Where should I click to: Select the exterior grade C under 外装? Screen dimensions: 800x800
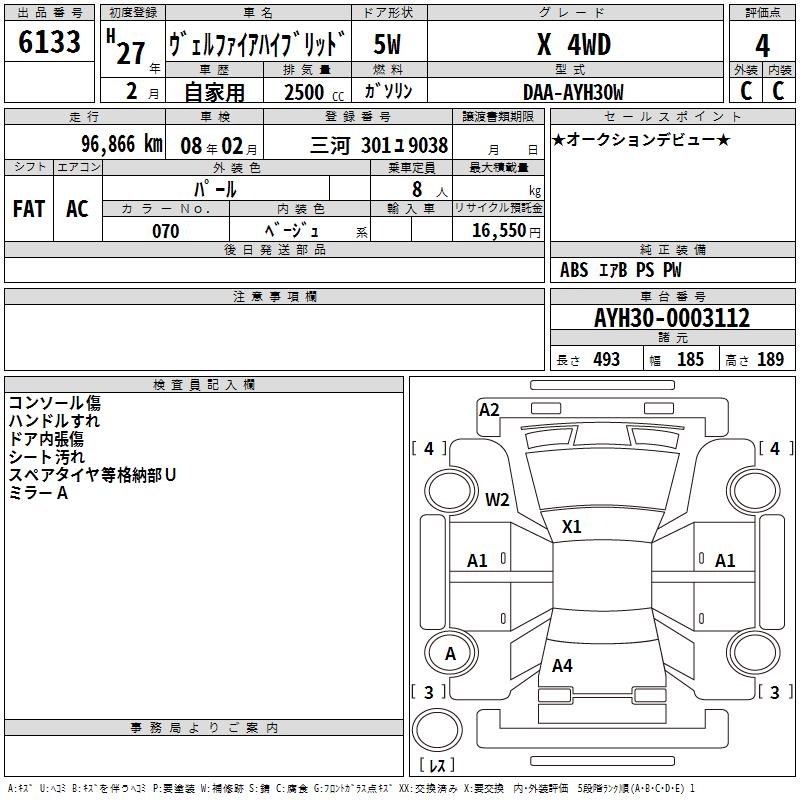click(x=746, y=91)
